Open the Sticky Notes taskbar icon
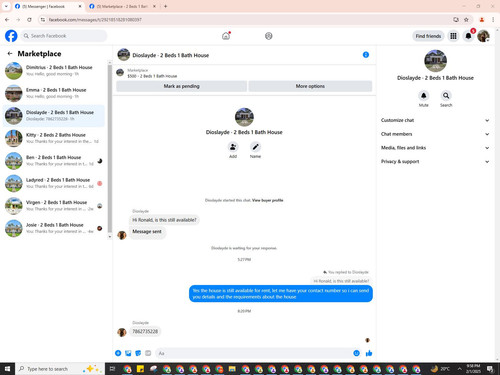The width and height of the screenshot is (500, 375). coord(140,369)
